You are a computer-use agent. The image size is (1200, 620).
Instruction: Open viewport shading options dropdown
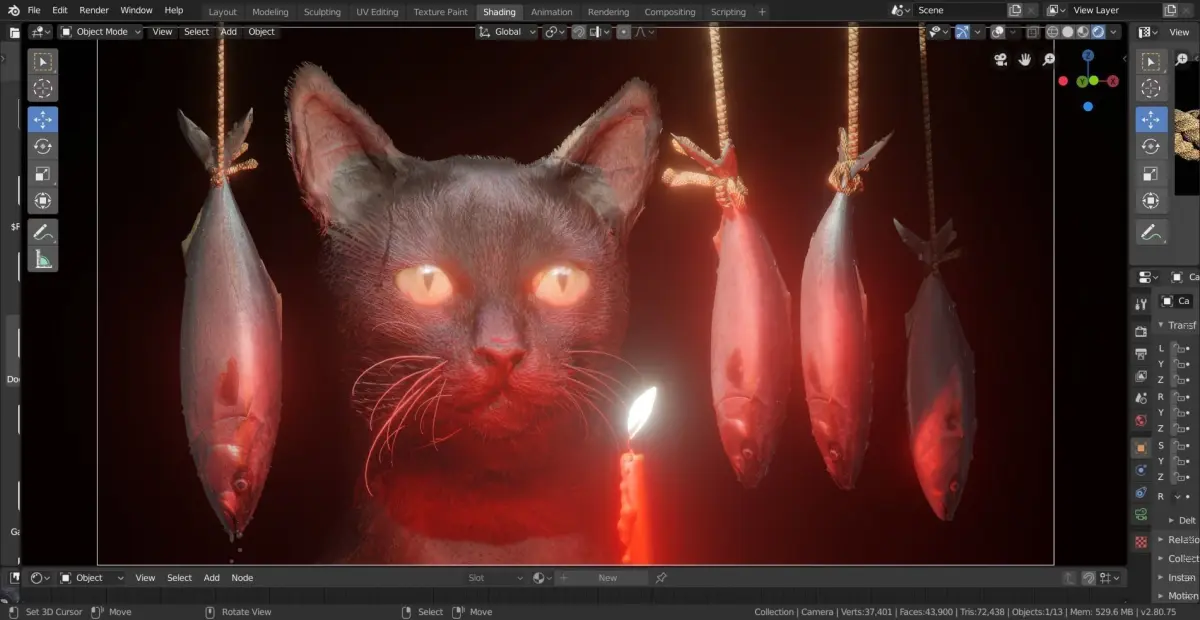(x=1115, y=32)
